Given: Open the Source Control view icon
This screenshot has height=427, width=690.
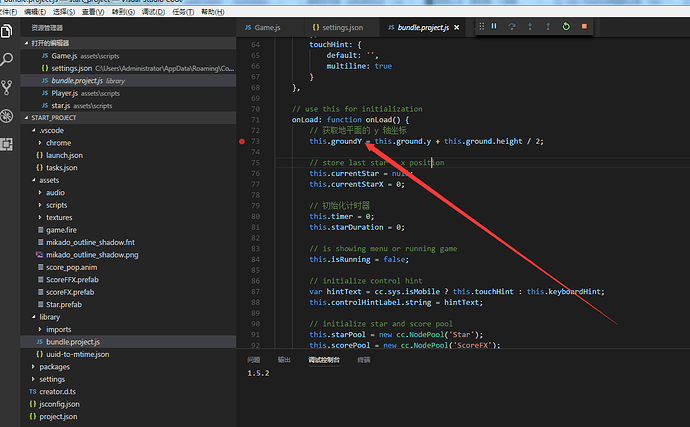Looking at the screenshot, I should 7,88.
